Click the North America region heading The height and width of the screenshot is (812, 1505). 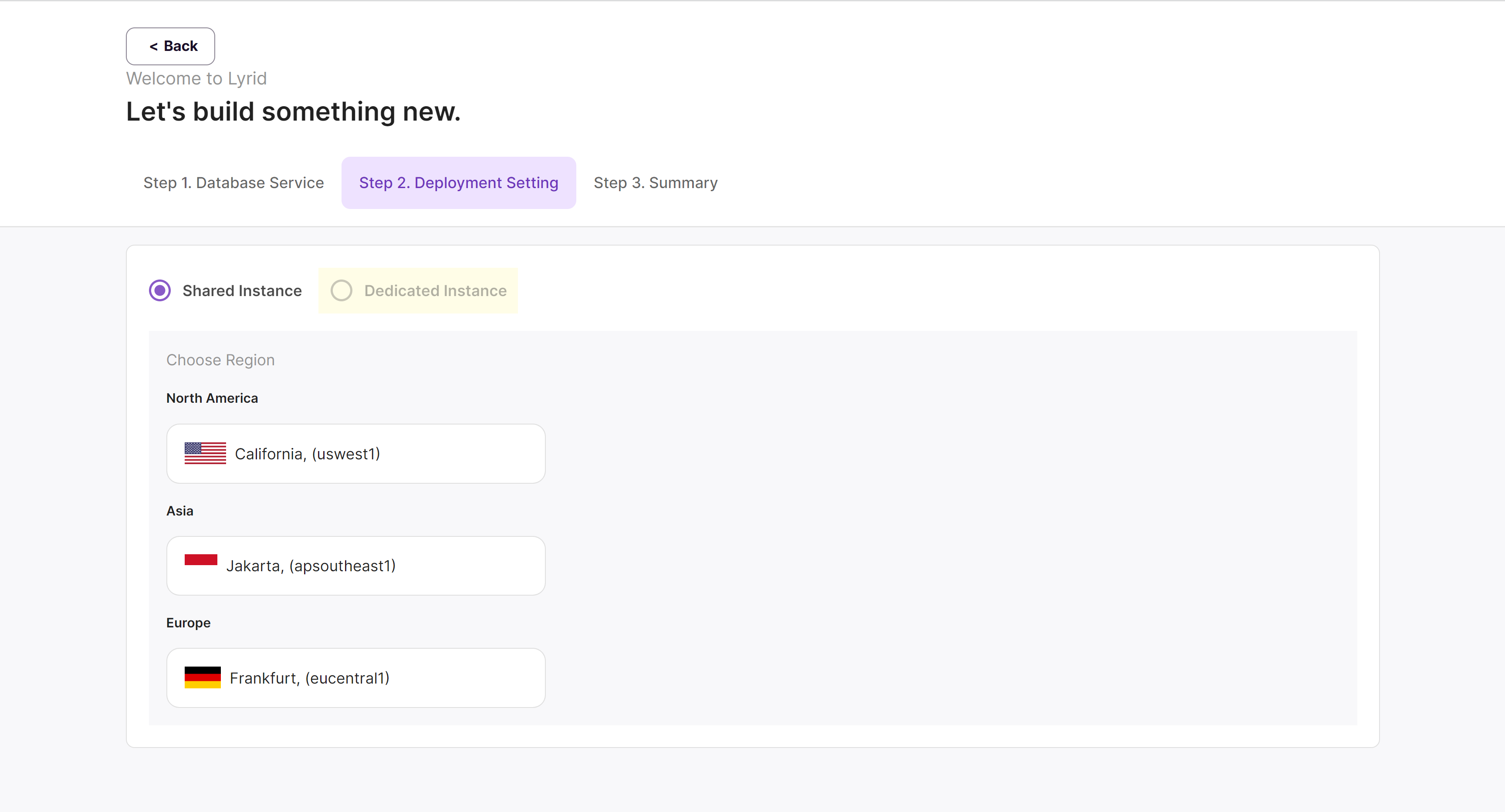tap(212, 398)
